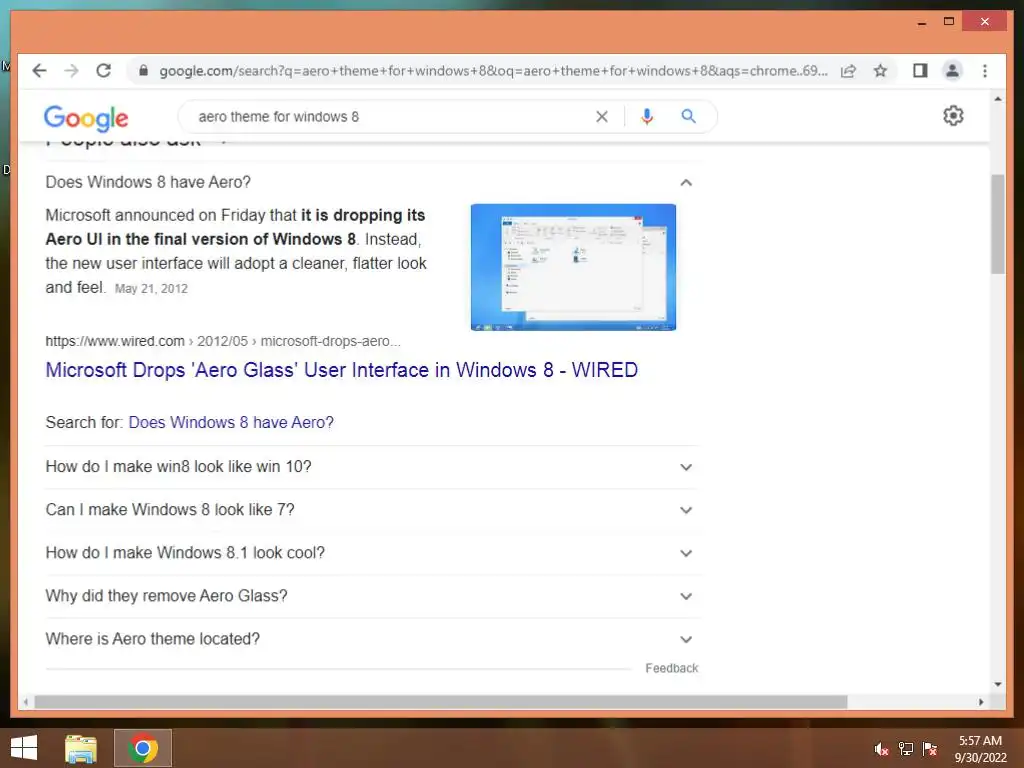Image resolution: width=1024 pixels, height=768 pixels.
Task: Minimize the Chrome window
Action: [x=921, y=22]
